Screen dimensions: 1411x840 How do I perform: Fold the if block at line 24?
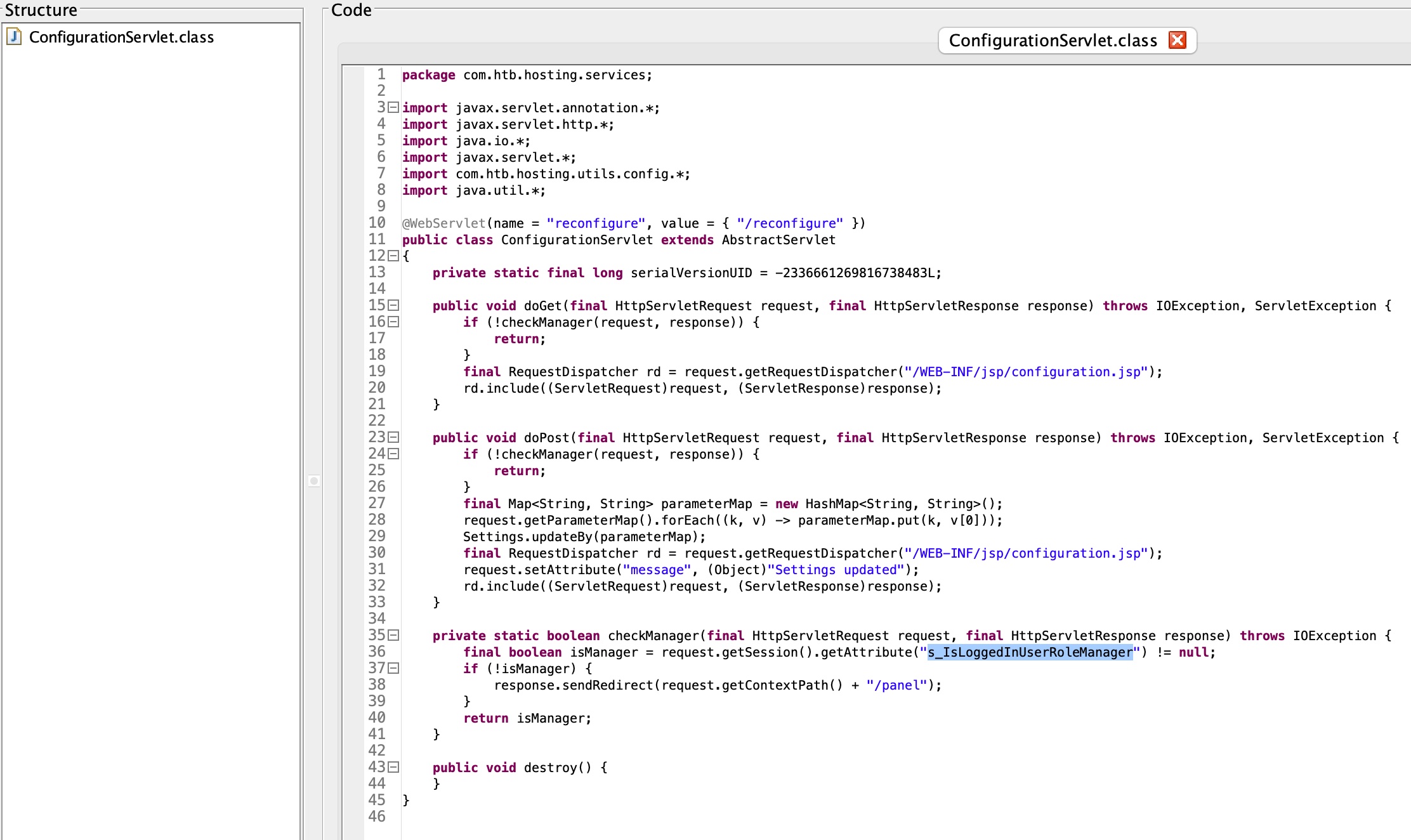click(x=393, y=454)
